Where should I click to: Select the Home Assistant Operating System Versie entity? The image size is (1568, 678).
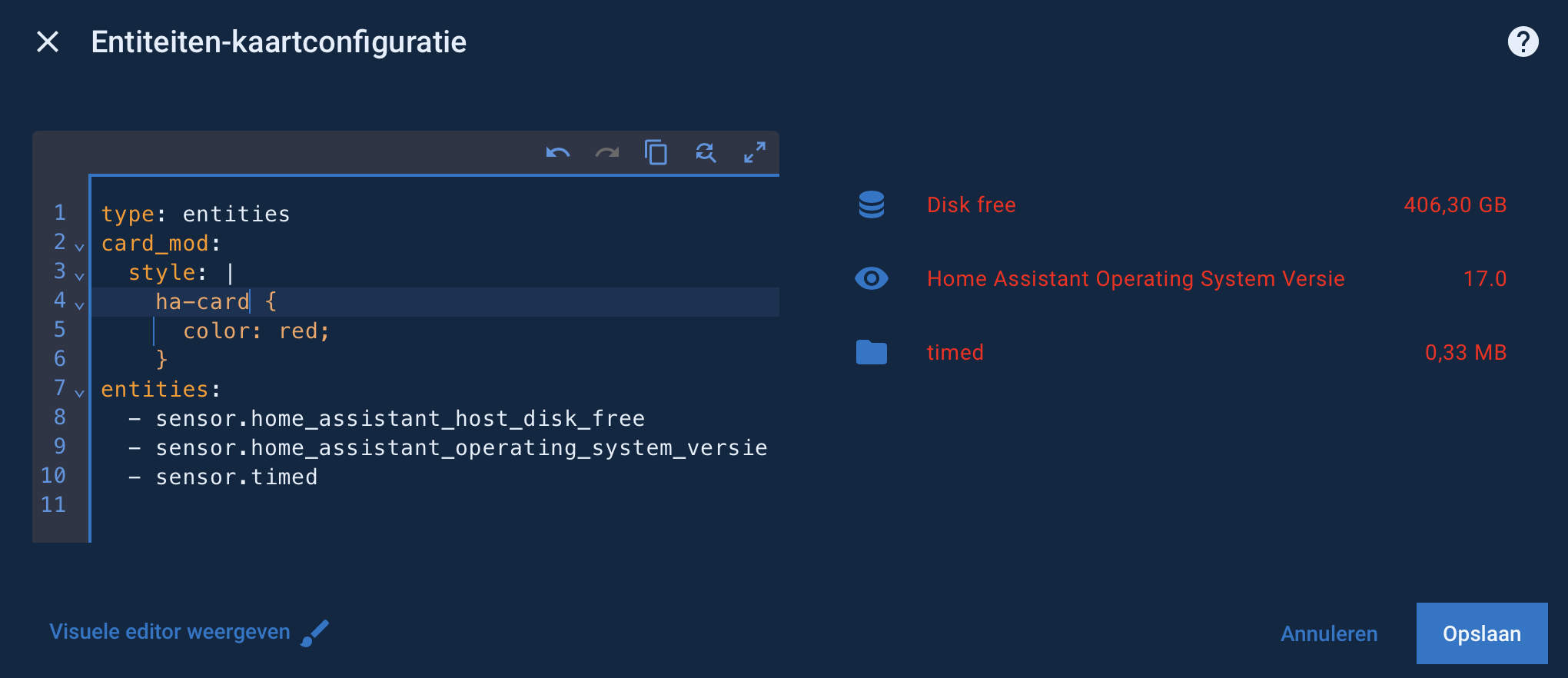click(x=1135, y=278)
